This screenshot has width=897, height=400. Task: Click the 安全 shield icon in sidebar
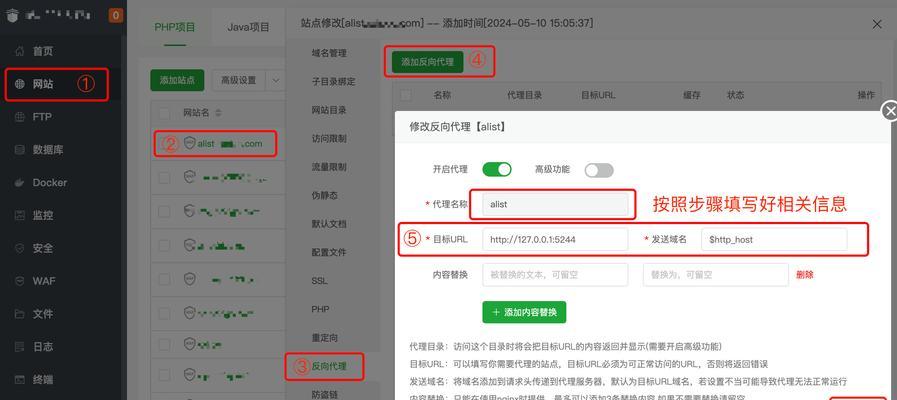pyautogui.click(x=20, y=248)
